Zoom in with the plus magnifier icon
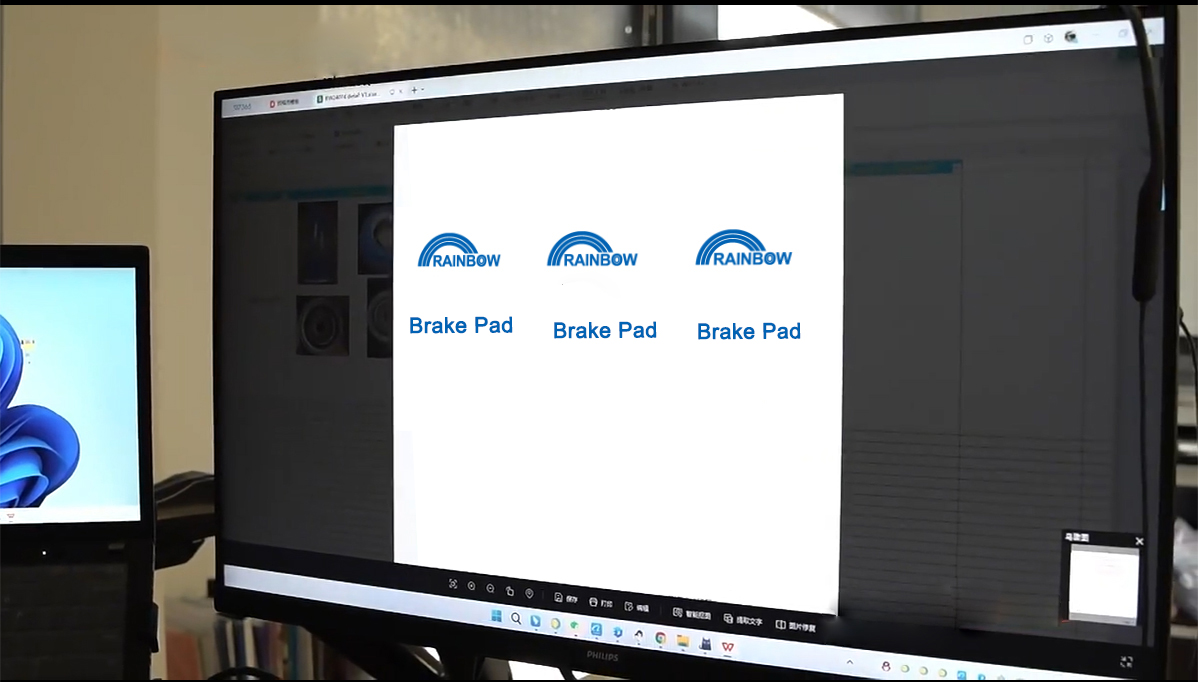The image size is (1198, 682). (x=471, y=586)
